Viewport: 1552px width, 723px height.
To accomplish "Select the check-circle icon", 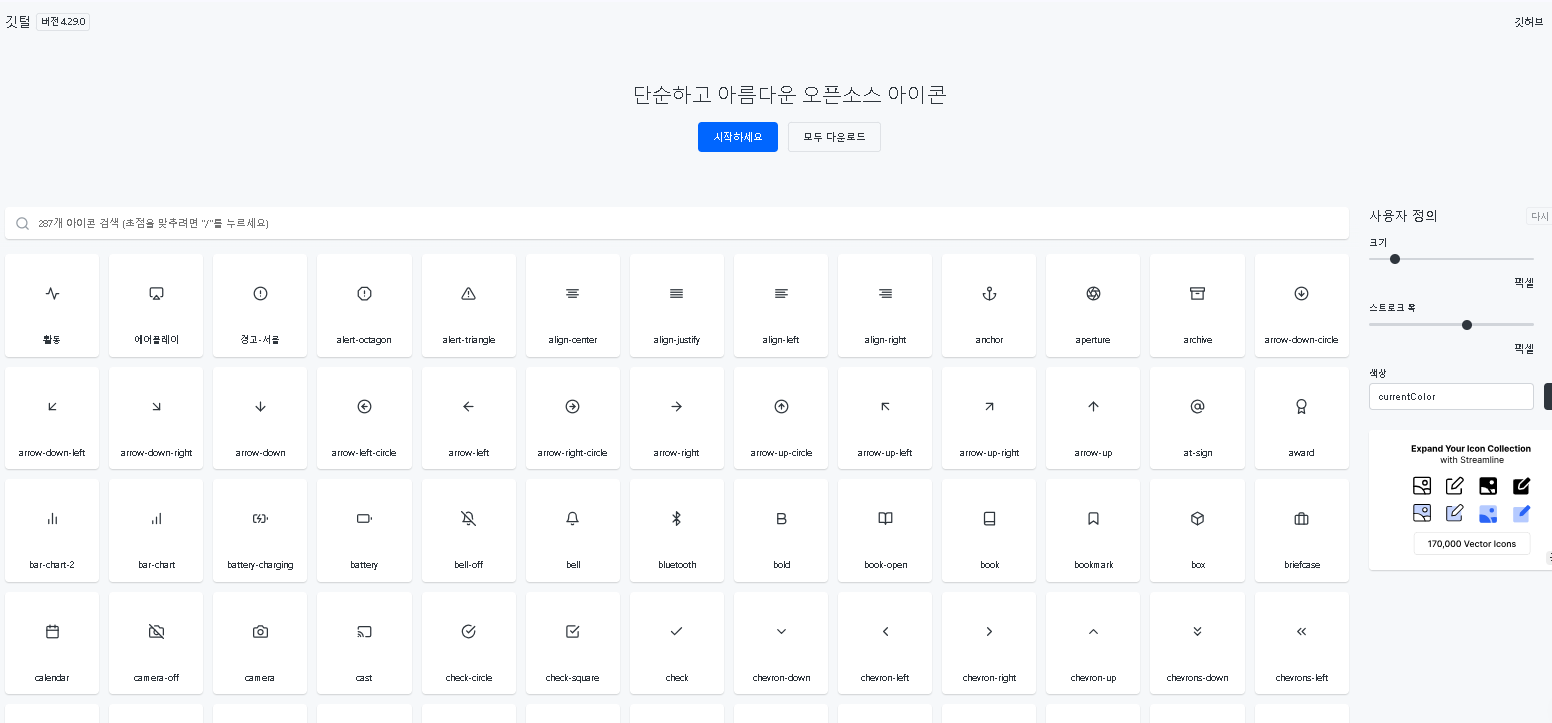I will point(468,643).
